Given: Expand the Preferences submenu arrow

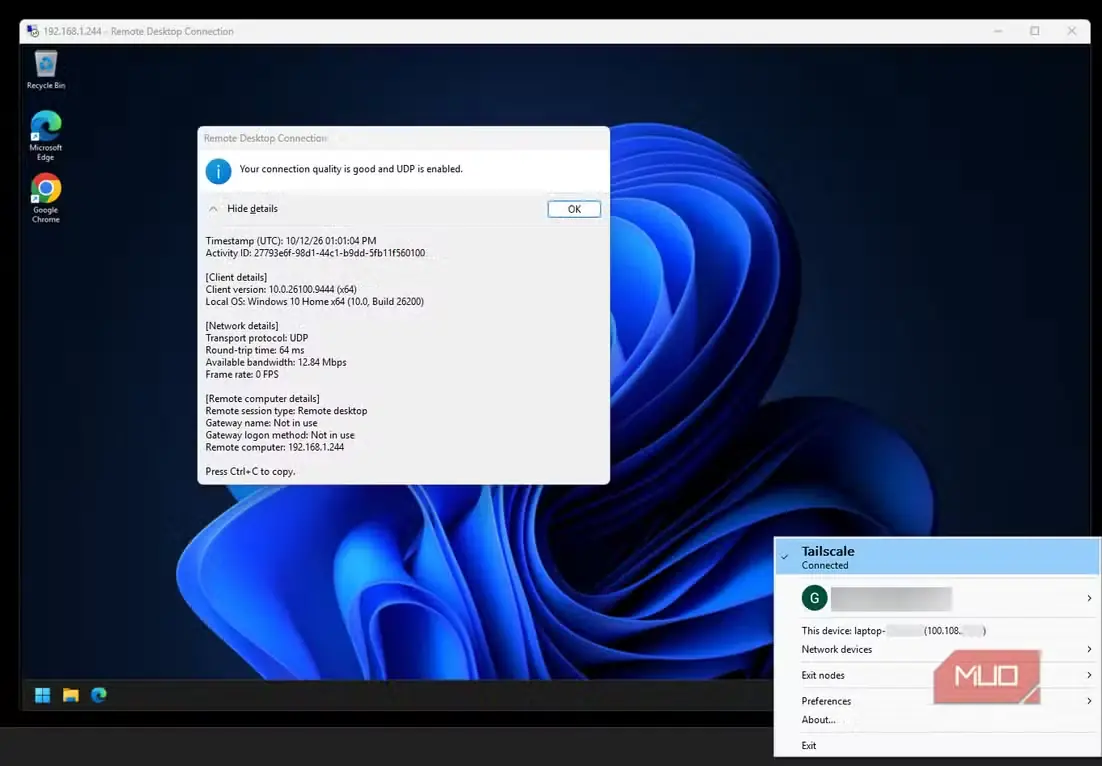Looking at the screenshot, I should coord(1089,701).
